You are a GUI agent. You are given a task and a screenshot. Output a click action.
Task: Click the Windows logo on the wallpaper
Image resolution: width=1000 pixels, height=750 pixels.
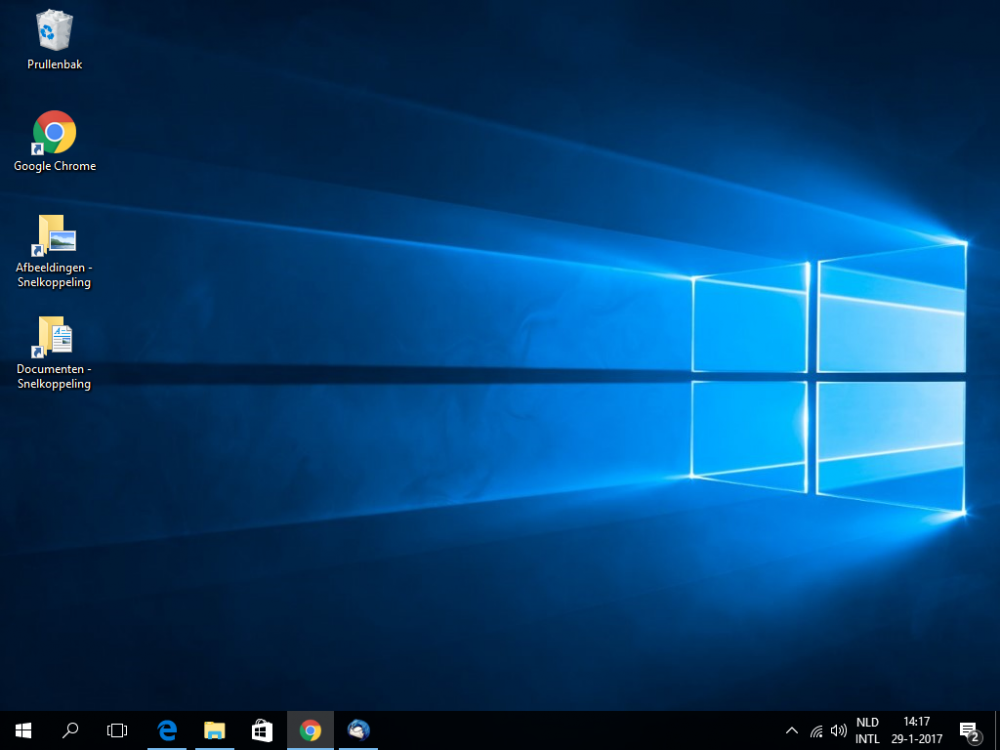pyautogui.click(x=829, y=380)
